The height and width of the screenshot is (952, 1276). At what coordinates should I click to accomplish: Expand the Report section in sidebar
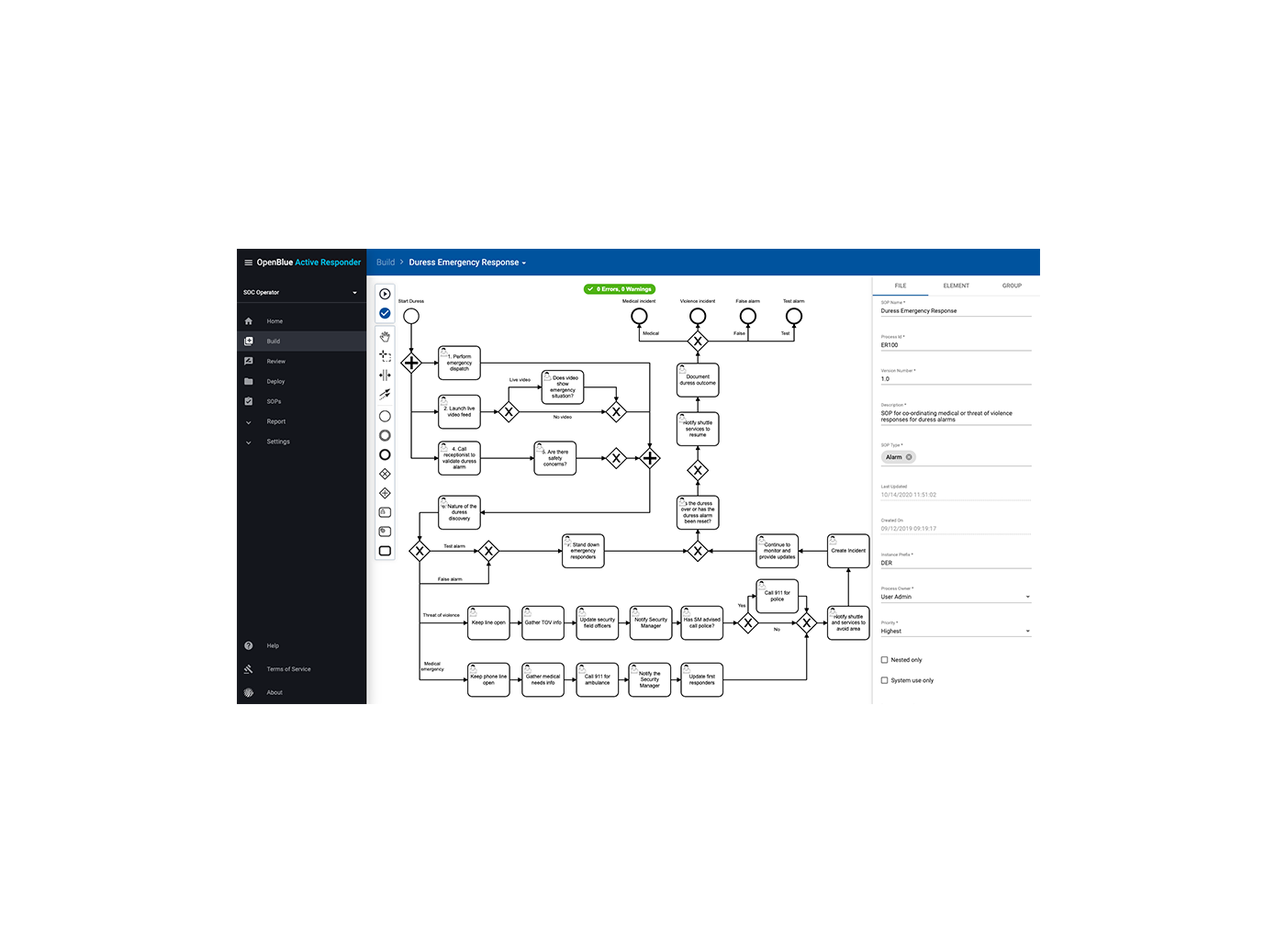[x=275, y=421]
